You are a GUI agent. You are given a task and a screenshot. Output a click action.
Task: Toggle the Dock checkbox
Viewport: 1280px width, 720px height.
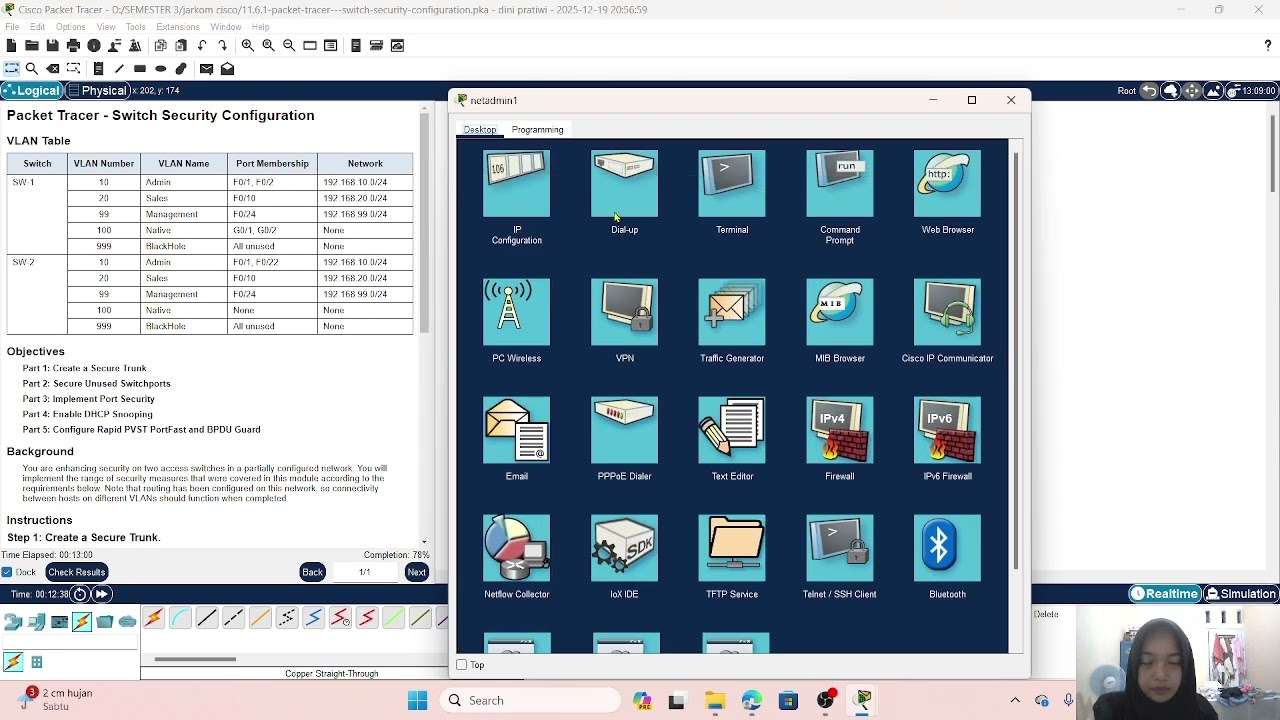pyautogui.click(x=7, y=572)
